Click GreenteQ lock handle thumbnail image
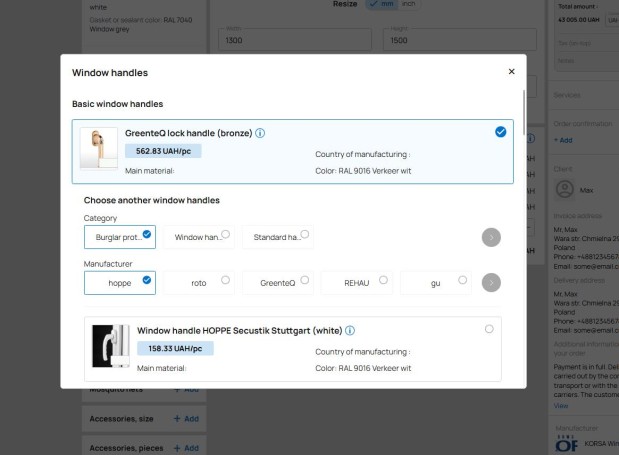Screen dimensions: 619x455 [99, 148]
